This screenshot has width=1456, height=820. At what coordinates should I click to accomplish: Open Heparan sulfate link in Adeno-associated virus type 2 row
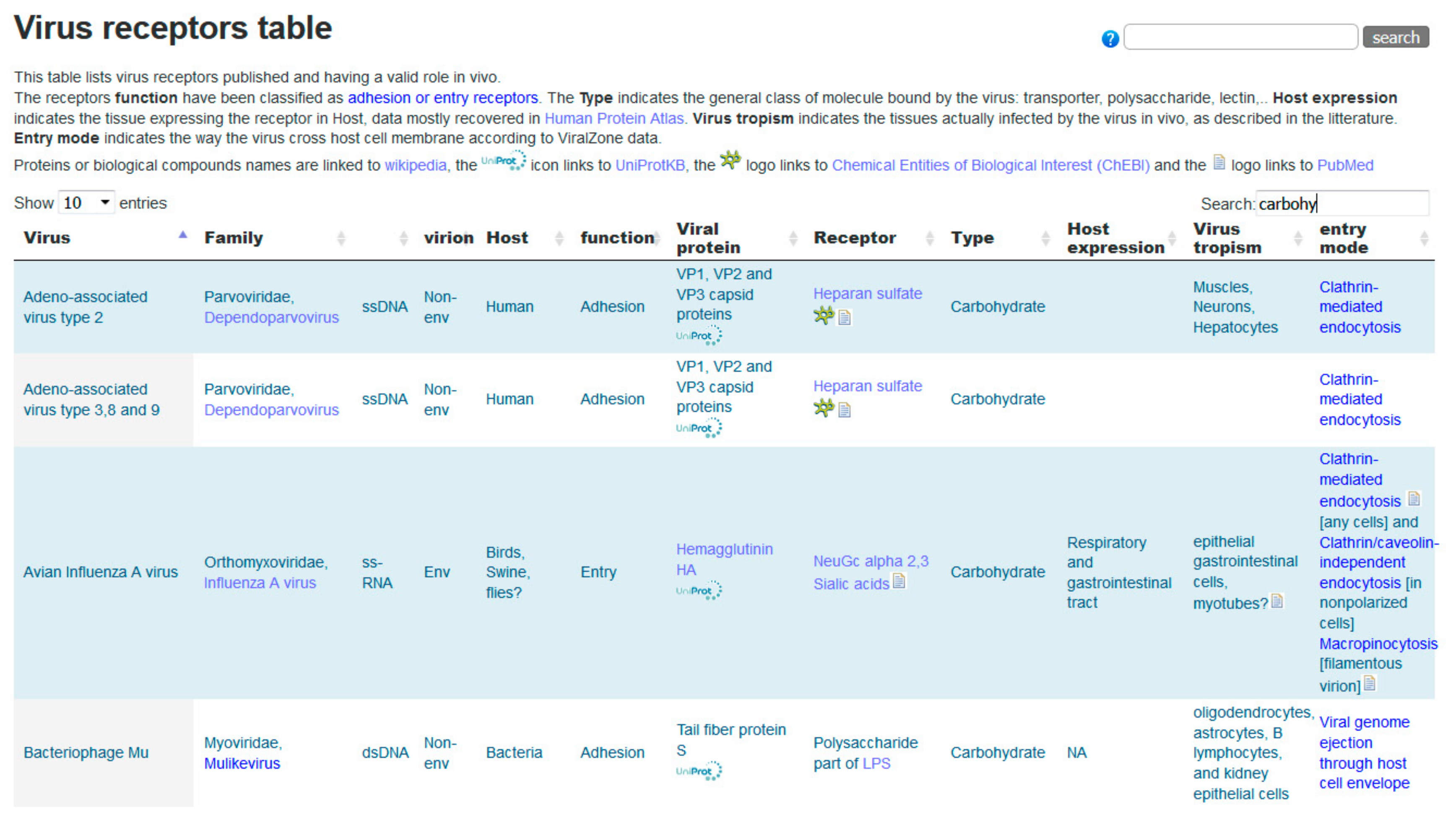868,293
